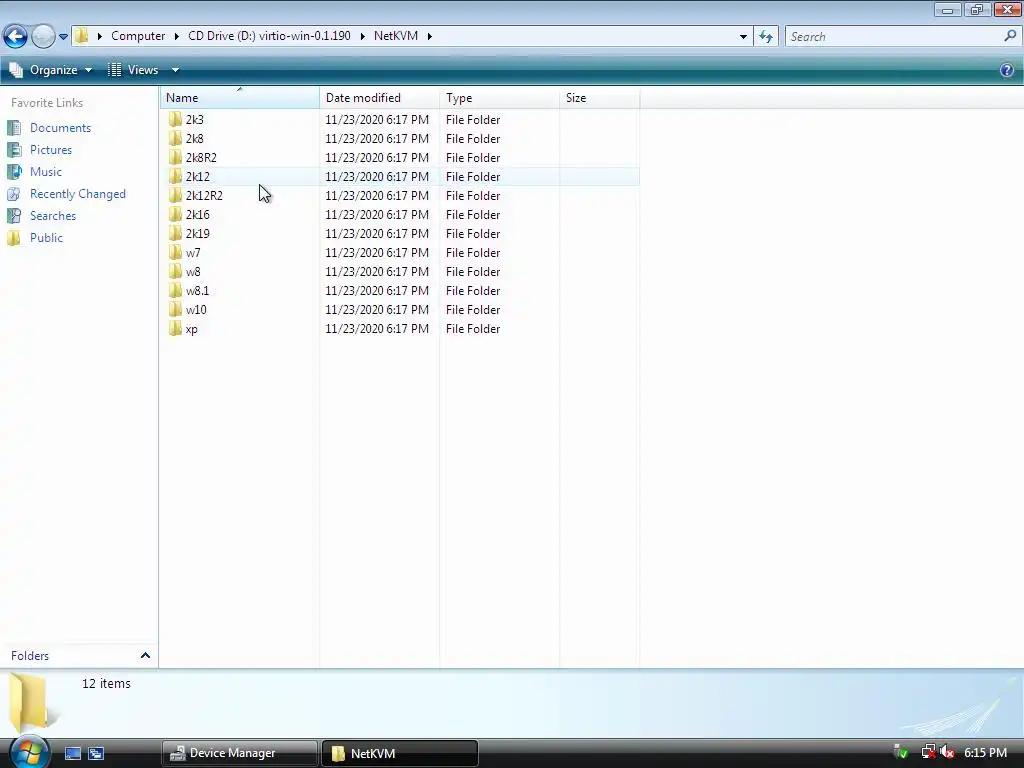Select the 2k16 folder icon

(x=175, y=214)
